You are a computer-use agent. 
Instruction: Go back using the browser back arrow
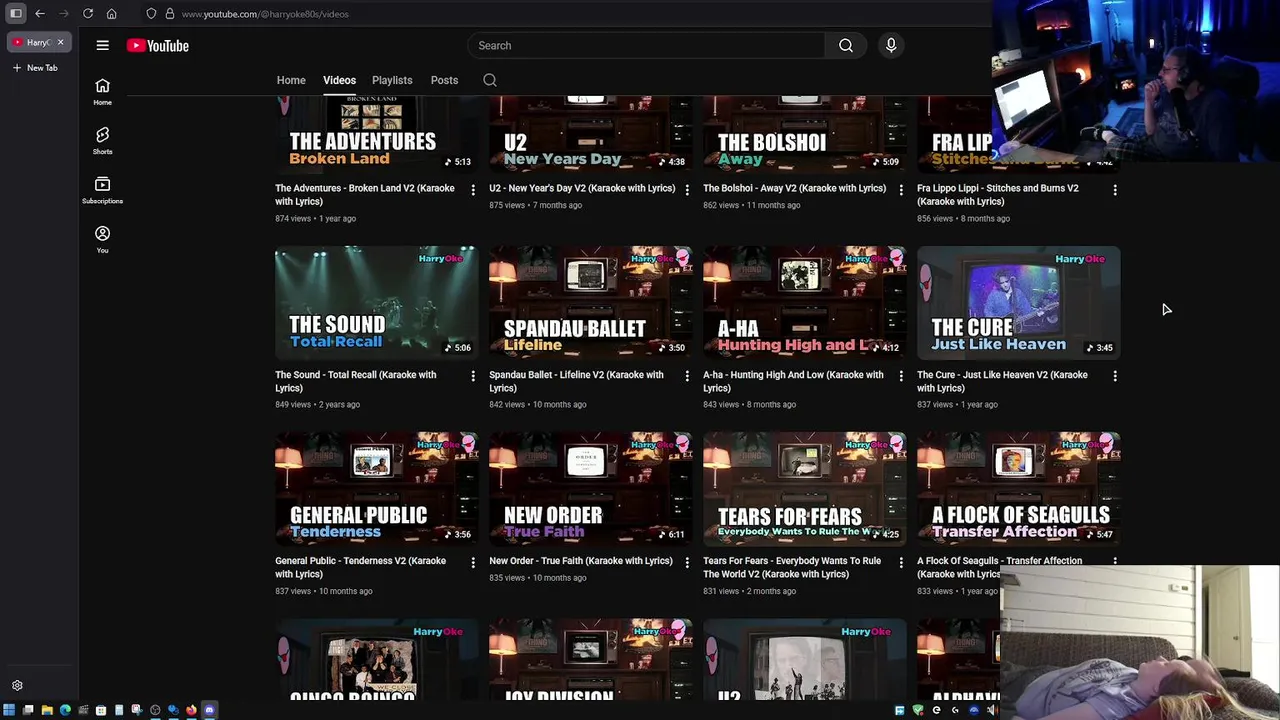click(40, 14)
